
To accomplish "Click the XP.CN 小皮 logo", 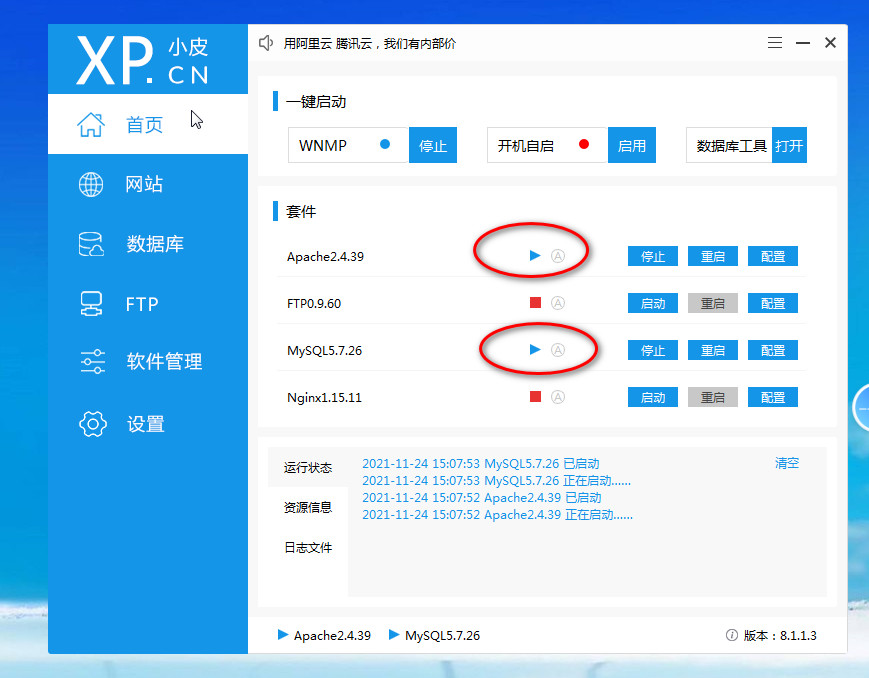I will 142,60.
